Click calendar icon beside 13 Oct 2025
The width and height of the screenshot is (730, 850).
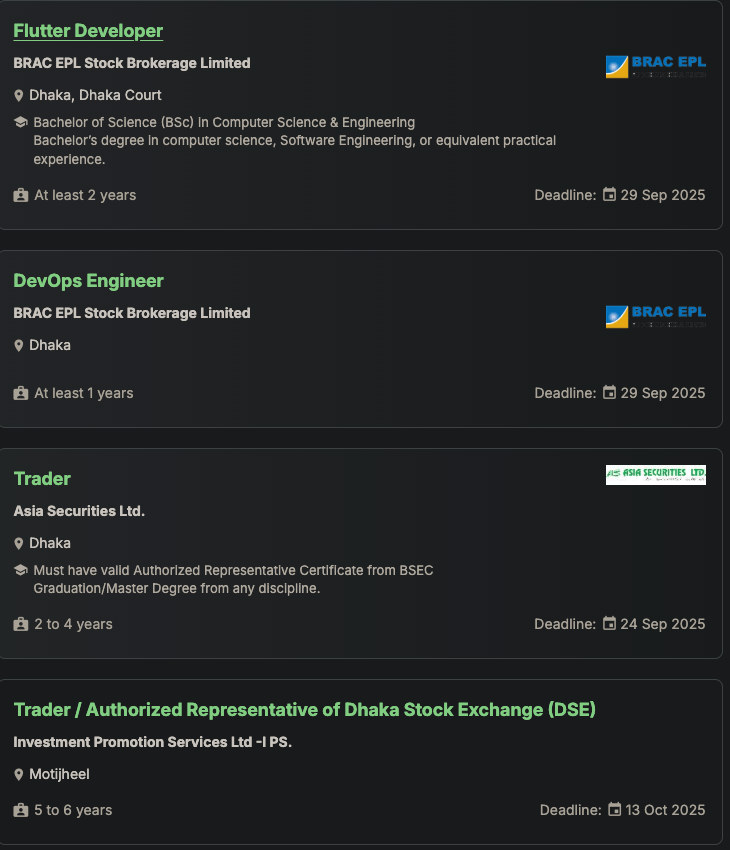(615, 810)
